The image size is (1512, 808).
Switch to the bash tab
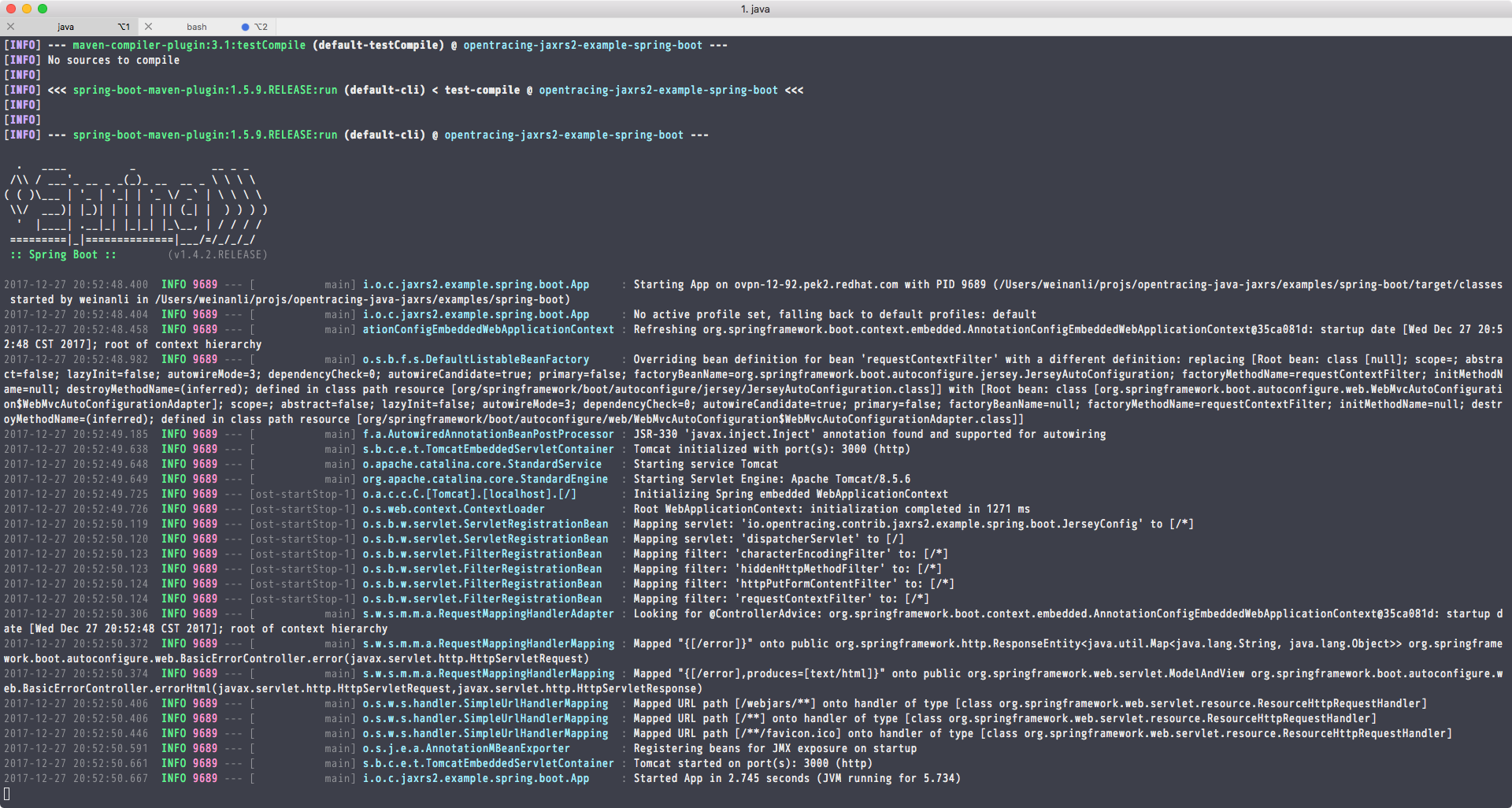click(197, 27)
